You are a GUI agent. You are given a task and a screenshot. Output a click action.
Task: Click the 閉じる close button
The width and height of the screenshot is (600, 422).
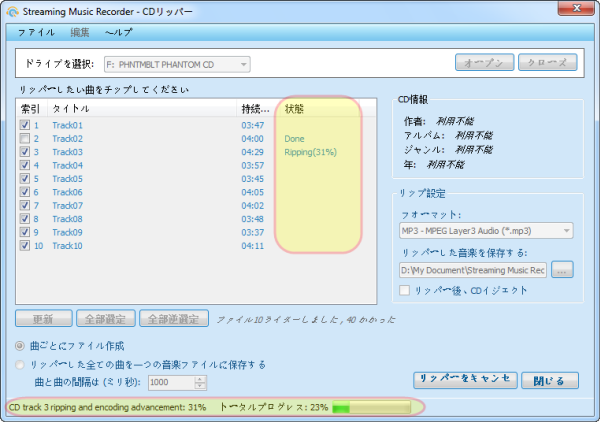pos(550,380)
